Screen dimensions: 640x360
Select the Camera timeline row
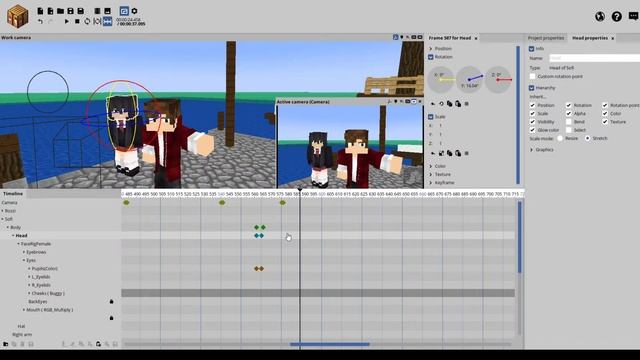tap(60, 202)
